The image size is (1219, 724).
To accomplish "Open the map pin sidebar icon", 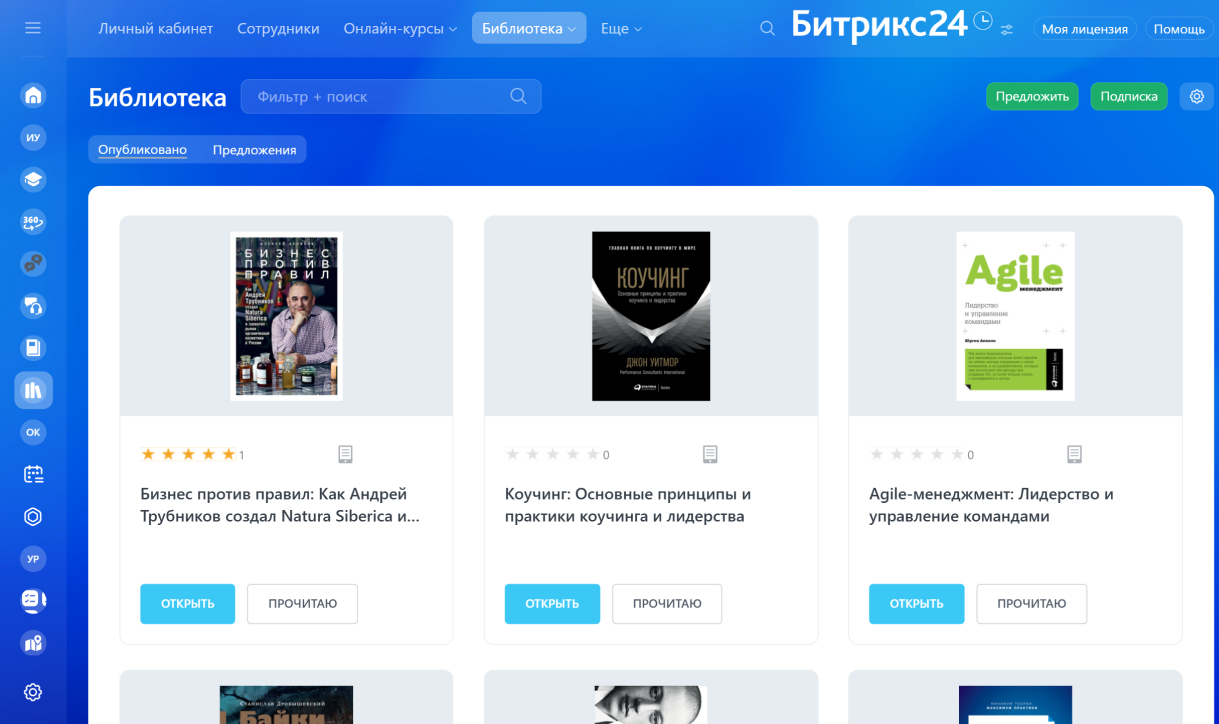I will 33,642.
